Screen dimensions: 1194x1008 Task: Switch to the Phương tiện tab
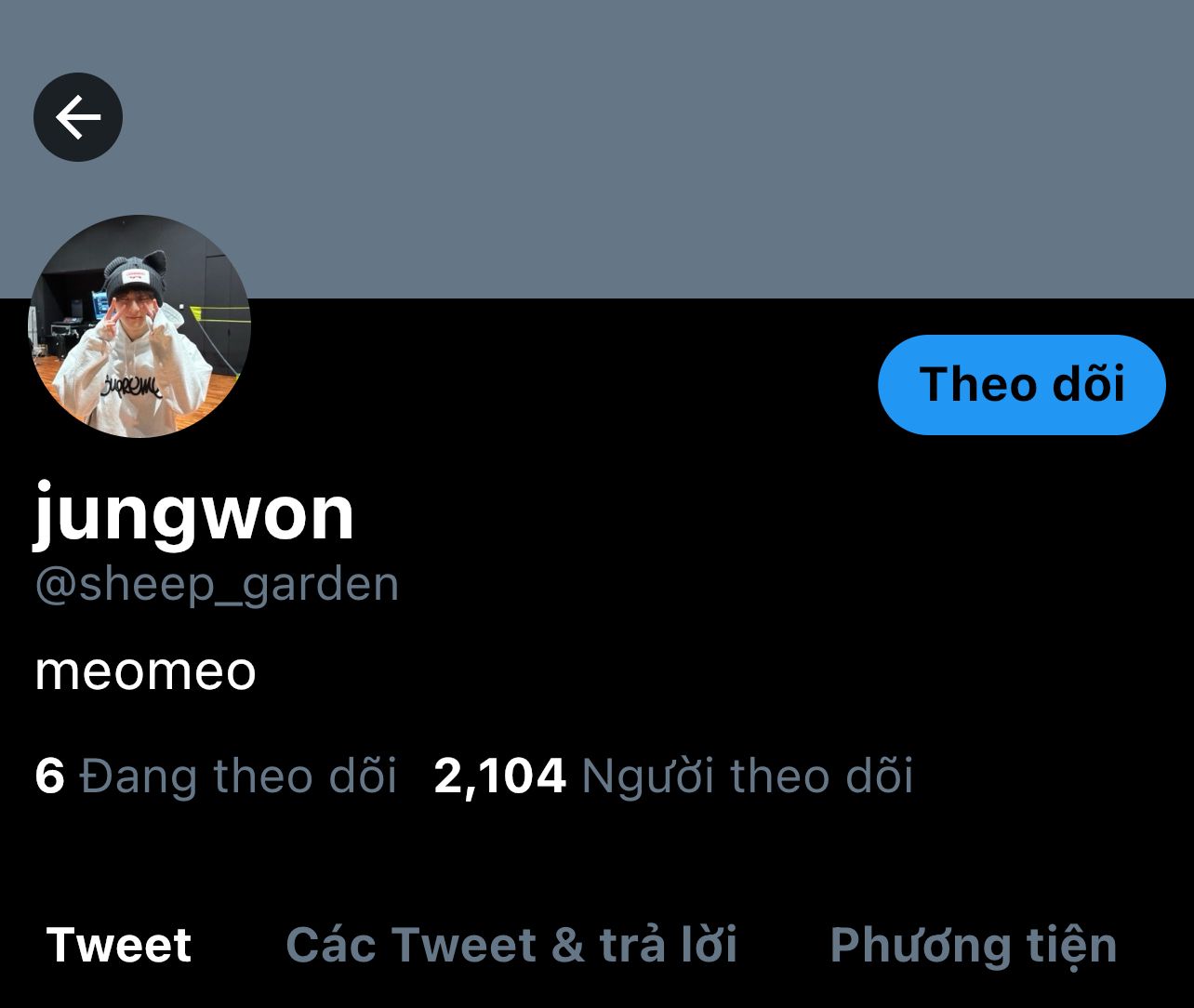[x=973, y=946]
